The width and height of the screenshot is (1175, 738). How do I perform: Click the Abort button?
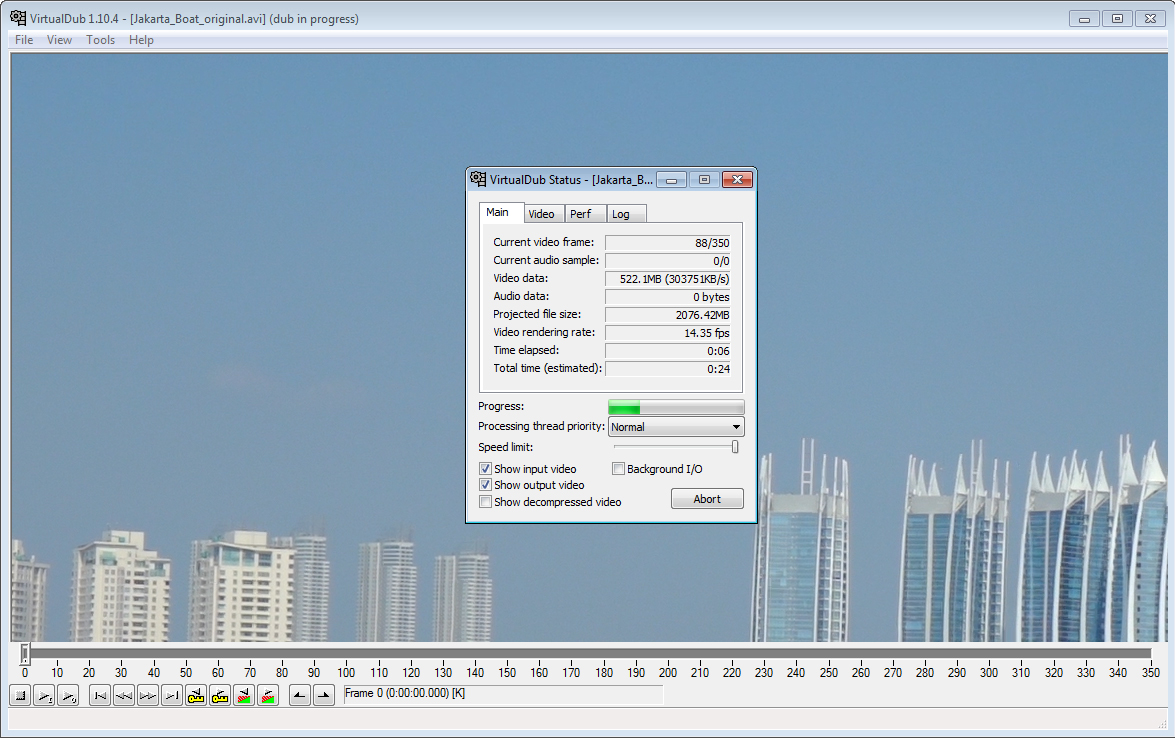pos(707,499)
